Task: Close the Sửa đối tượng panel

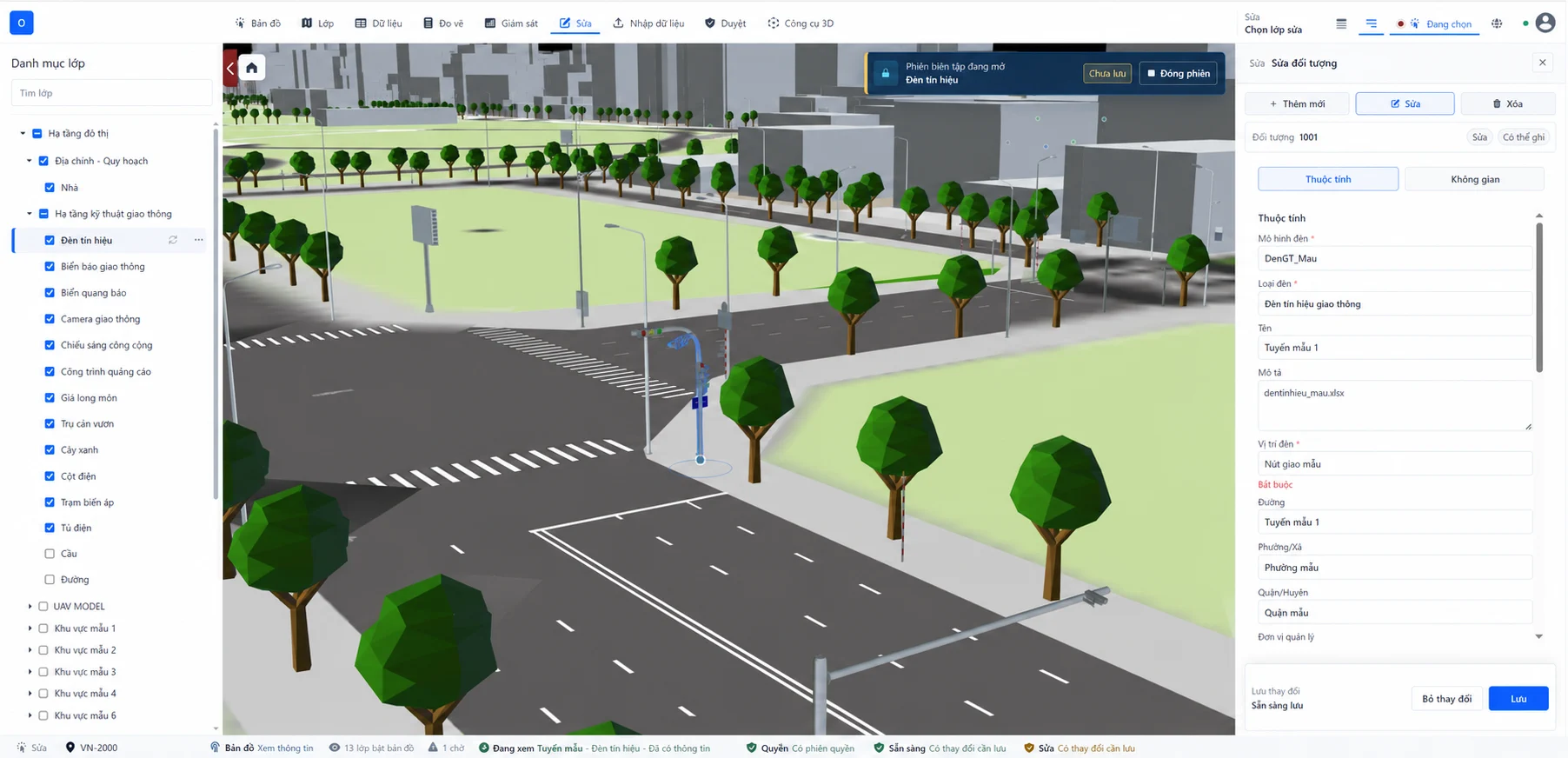Action: click(1543, 63)
